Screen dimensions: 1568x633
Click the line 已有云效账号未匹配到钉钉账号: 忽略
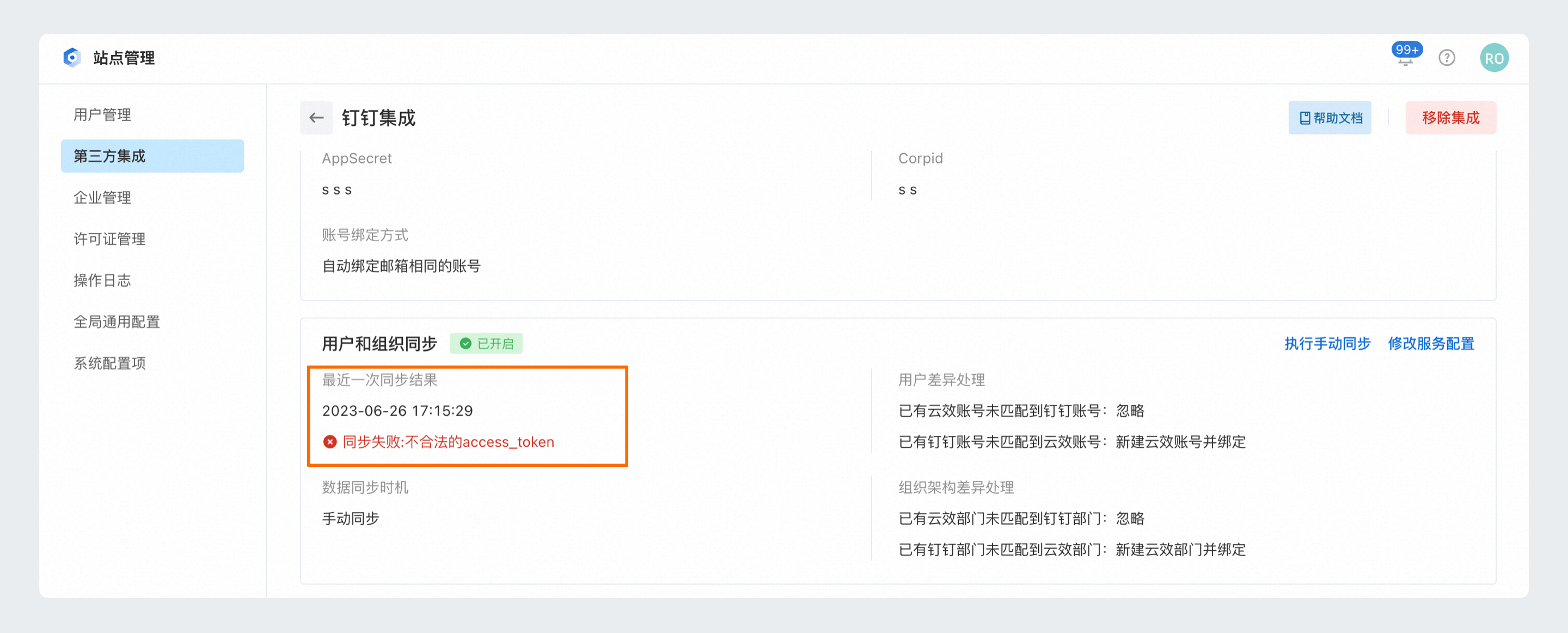(1021, 411)
